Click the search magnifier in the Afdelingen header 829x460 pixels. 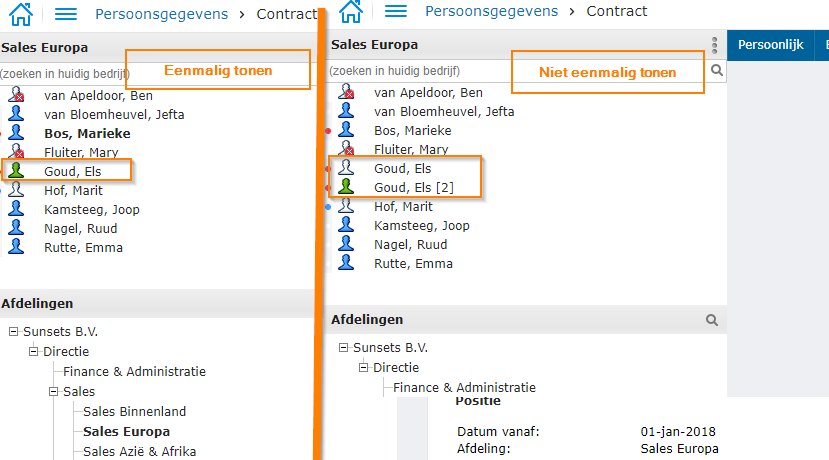712,320
